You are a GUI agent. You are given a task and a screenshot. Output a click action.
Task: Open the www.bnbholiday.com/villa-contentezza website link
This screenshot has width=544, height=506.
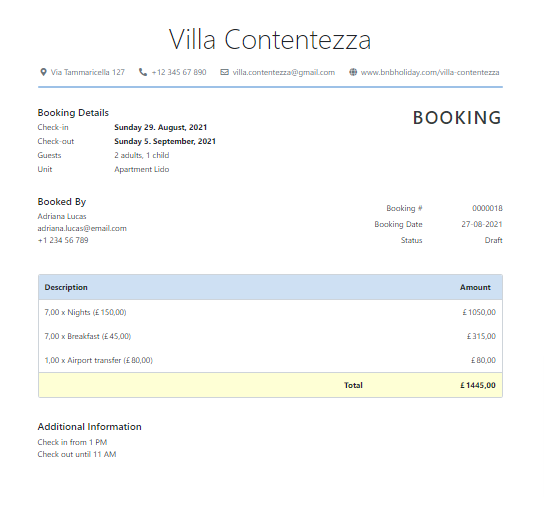point(430,72)
